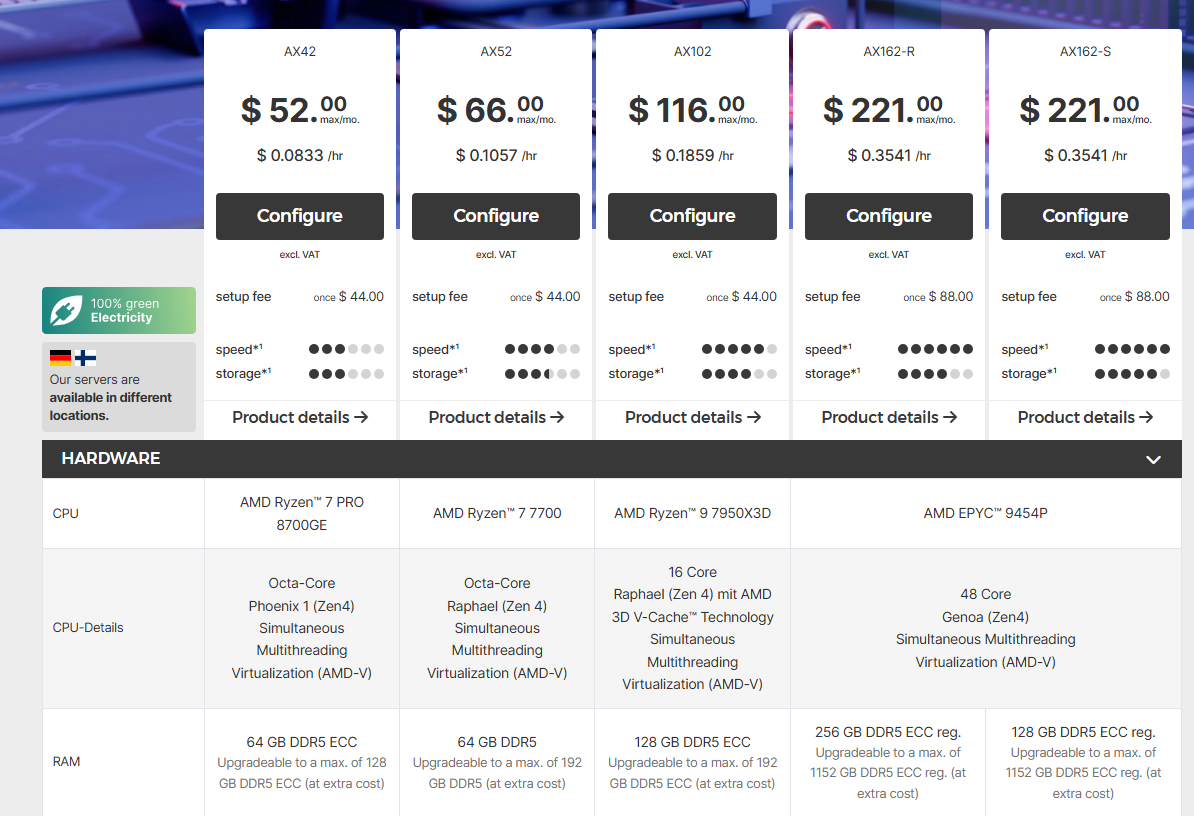Open Product details for AX42
1194x816 pixels.
(x=300, y=417)
